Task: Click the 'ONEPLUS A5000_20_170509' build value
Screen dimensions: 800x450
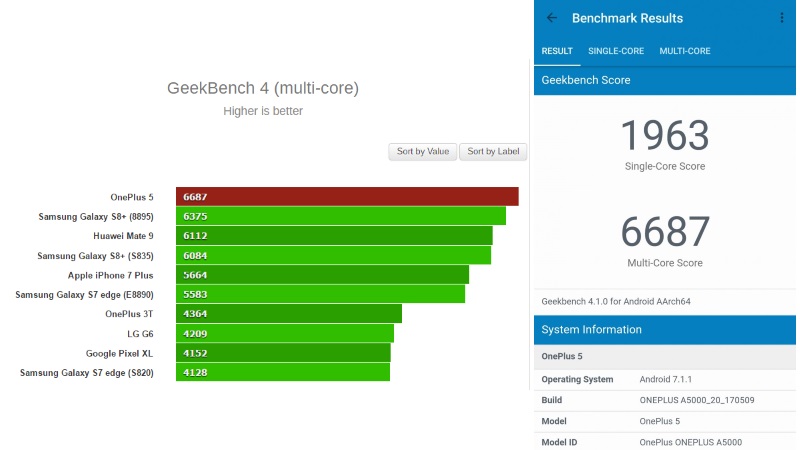Action: 697,400
